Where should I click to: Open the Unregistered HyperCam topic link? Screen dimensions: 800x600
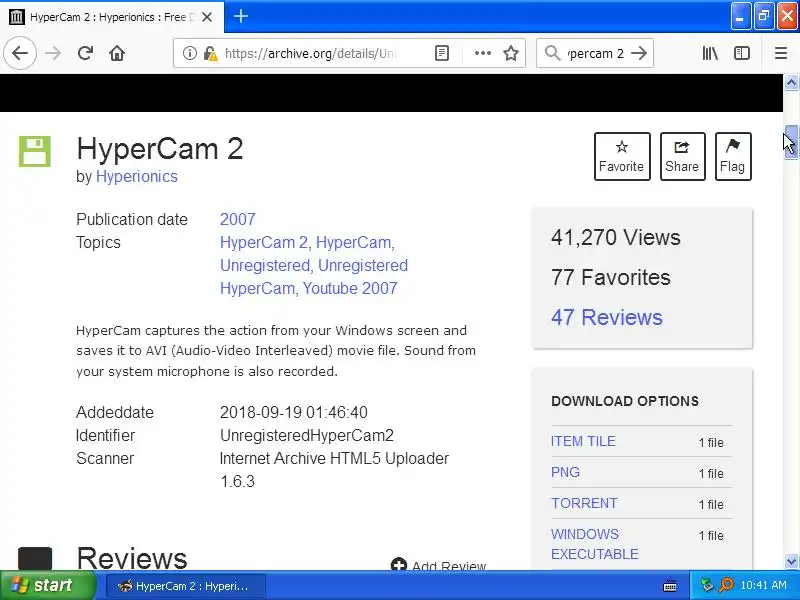pos(314,277)
